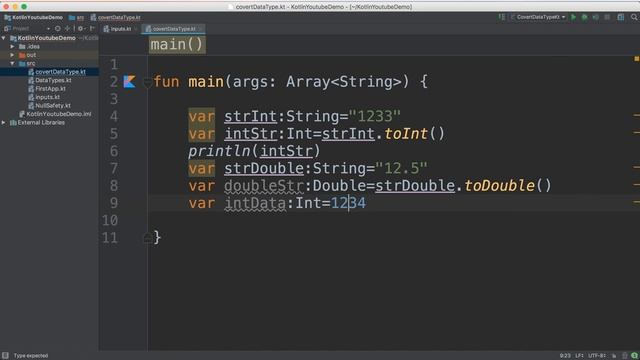Open Project panel settings gear icon
The image size is (640, 360).
pos(81,29)
